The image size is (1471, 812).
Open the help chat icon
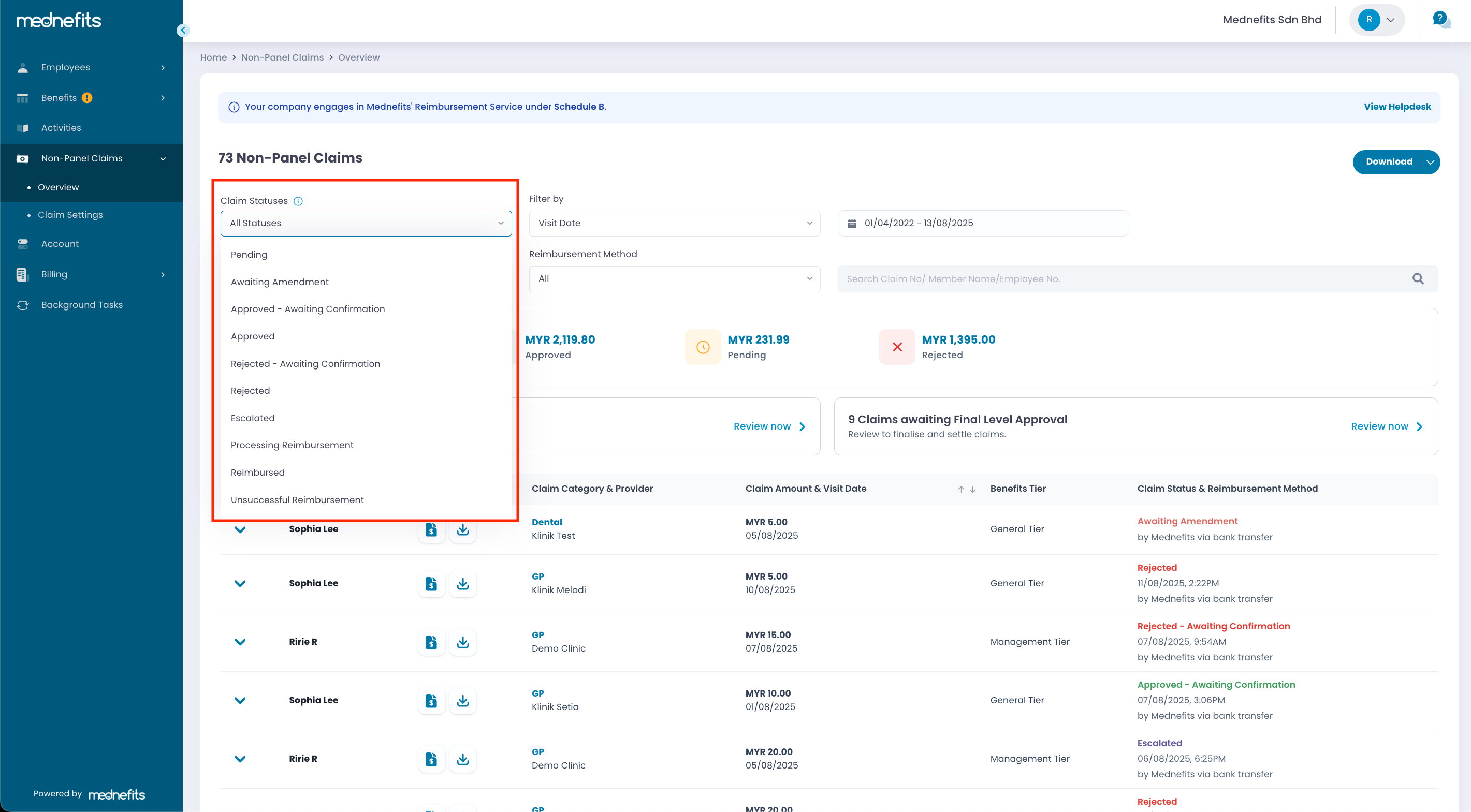coord(1441,20)
